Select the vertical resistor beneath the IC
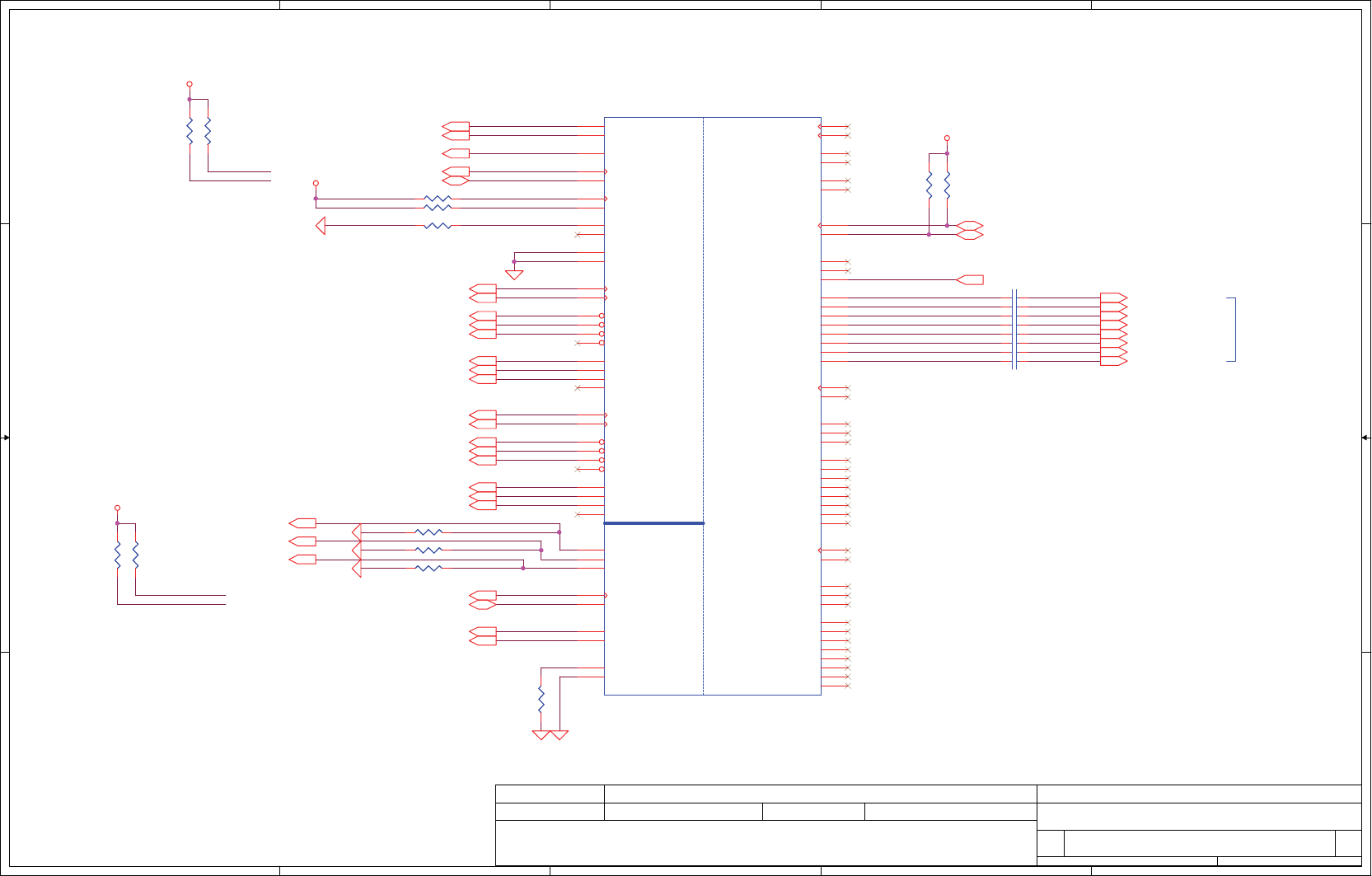This screenshot has width=1372, height=876. [541, 699]
